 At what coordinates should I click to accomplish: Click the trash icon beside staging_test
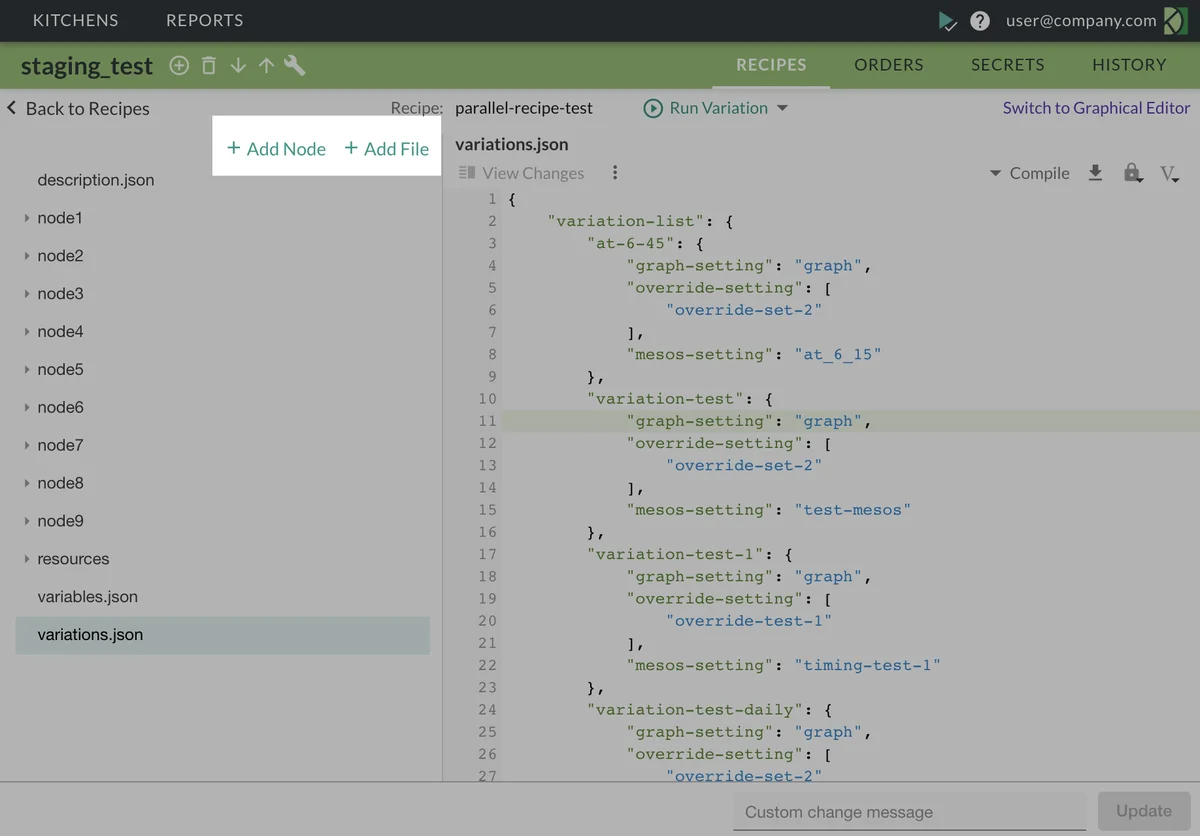pyautogui.click(x=208, y=66)
